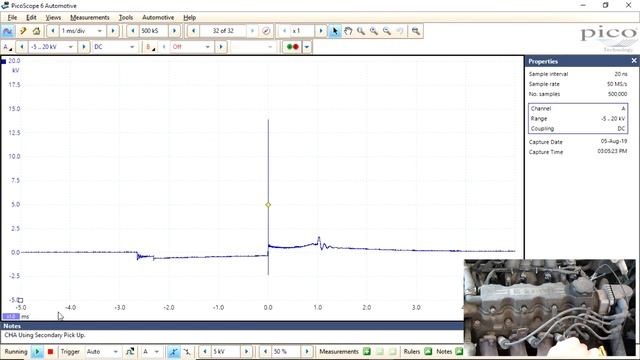The image size is (640, 360).
Task: Decrease the 50 % pre-trigger value
Action: (265, 351)
